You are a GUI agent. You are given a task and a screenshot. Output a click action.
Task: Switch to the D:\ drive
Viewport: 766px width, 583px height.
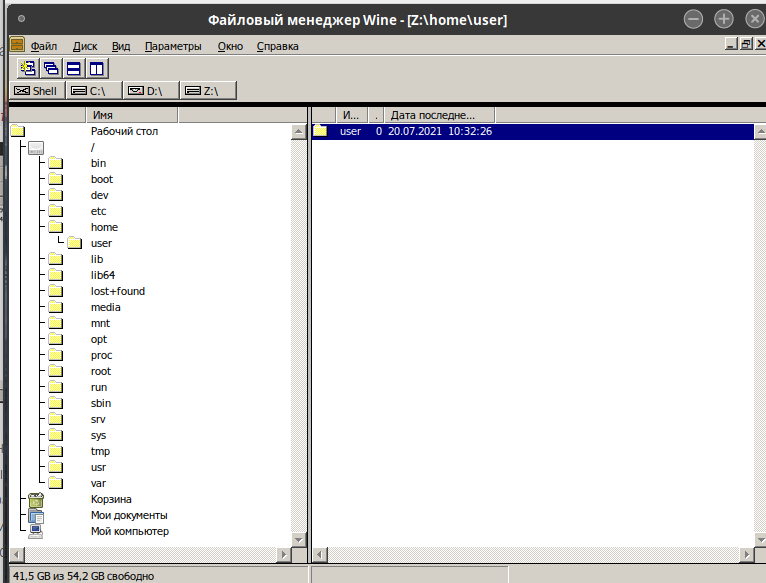(151, 91)
